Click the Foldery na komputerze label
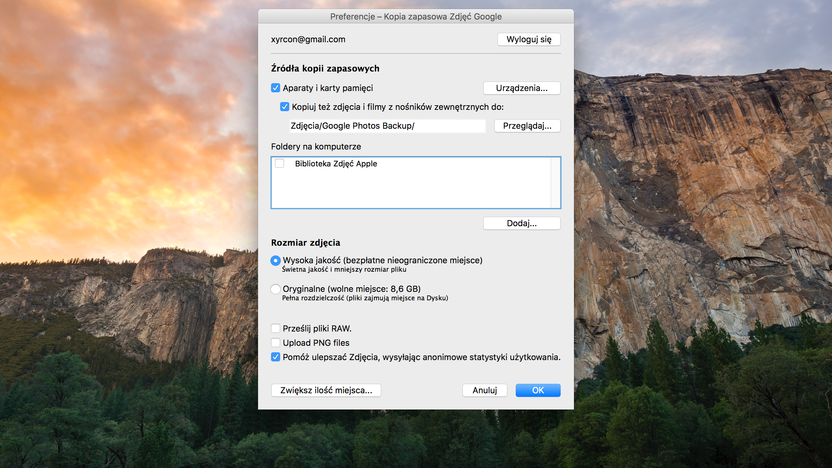This screenshot has width=832, height=468. 316,146
